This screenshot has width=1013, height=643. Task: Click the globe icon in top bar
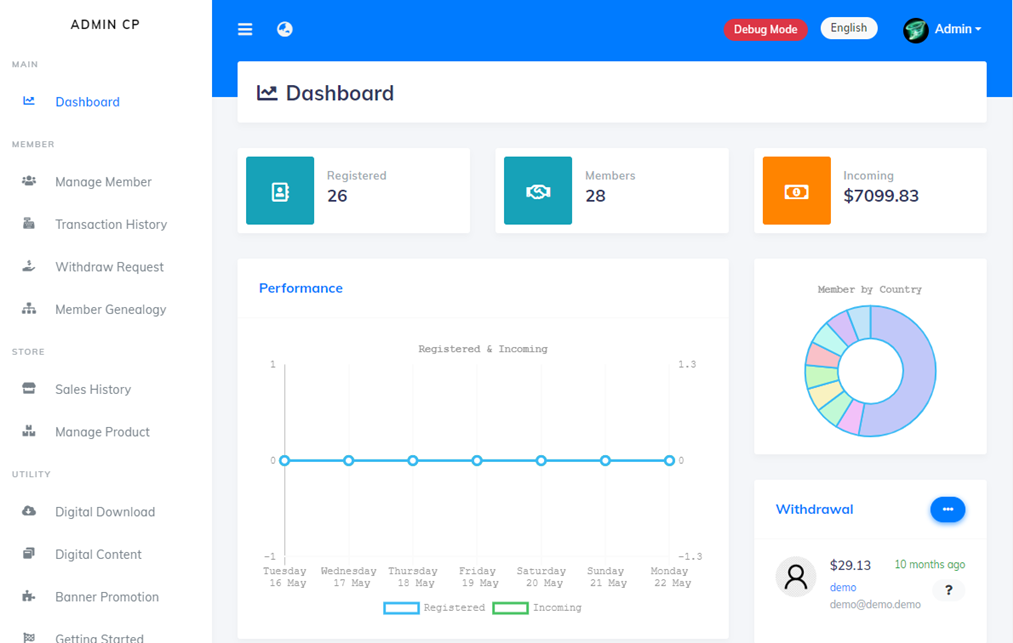(285, 29)
